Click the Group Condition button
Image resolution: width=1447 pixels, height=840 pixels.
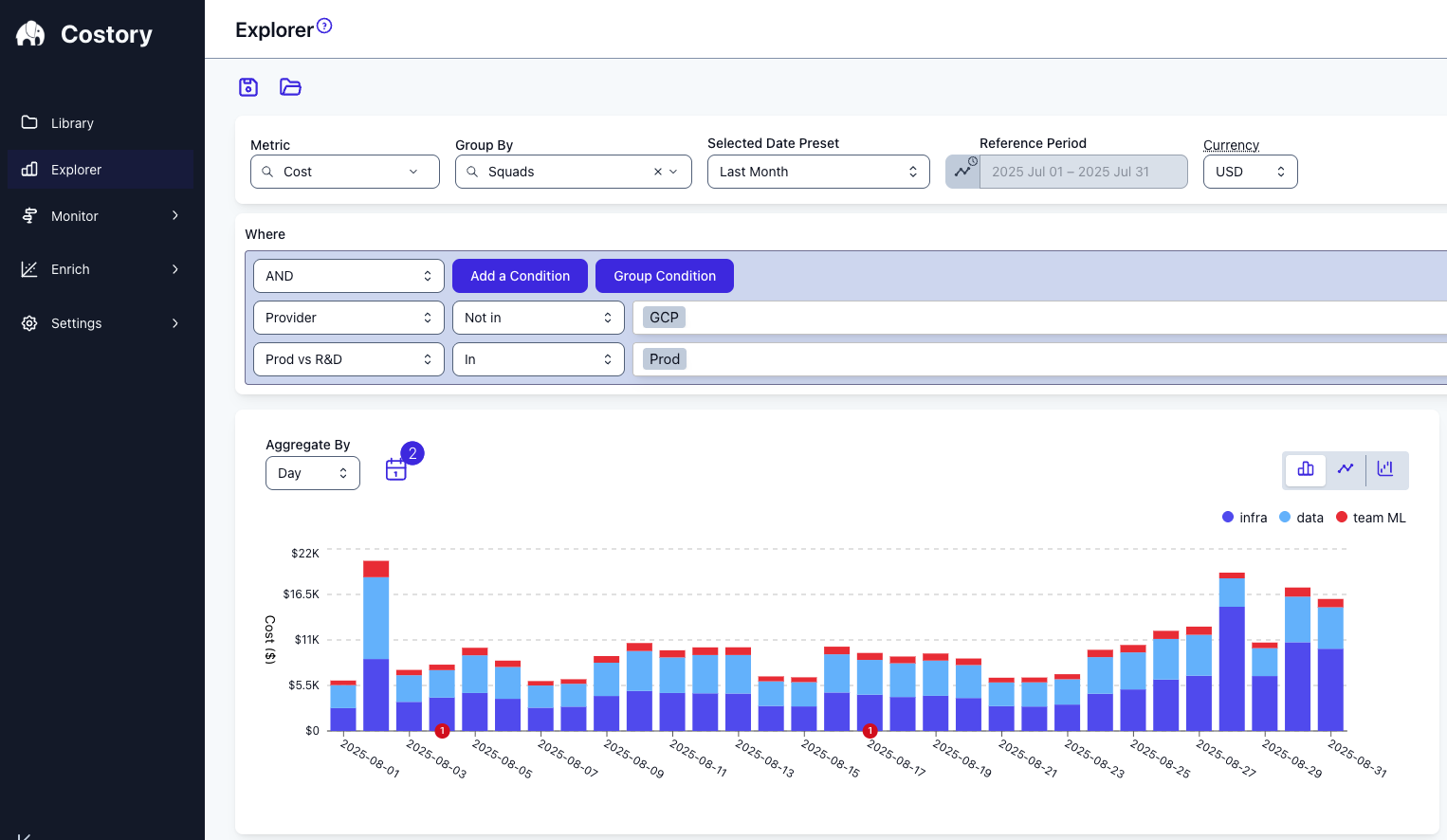tap(664, 276)
